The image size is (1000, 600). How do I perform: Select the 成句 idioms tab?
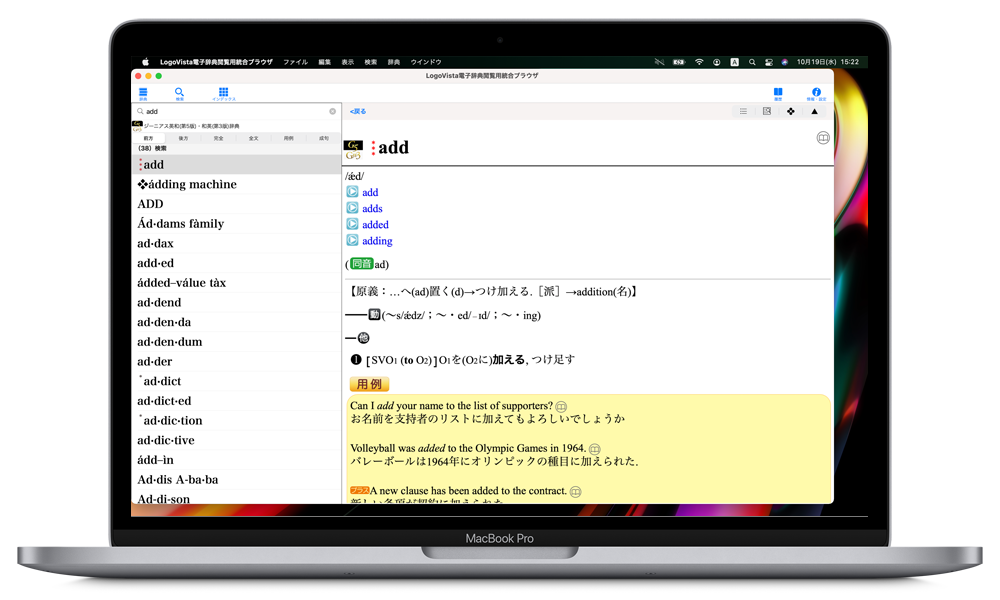[x=324, y=138]
